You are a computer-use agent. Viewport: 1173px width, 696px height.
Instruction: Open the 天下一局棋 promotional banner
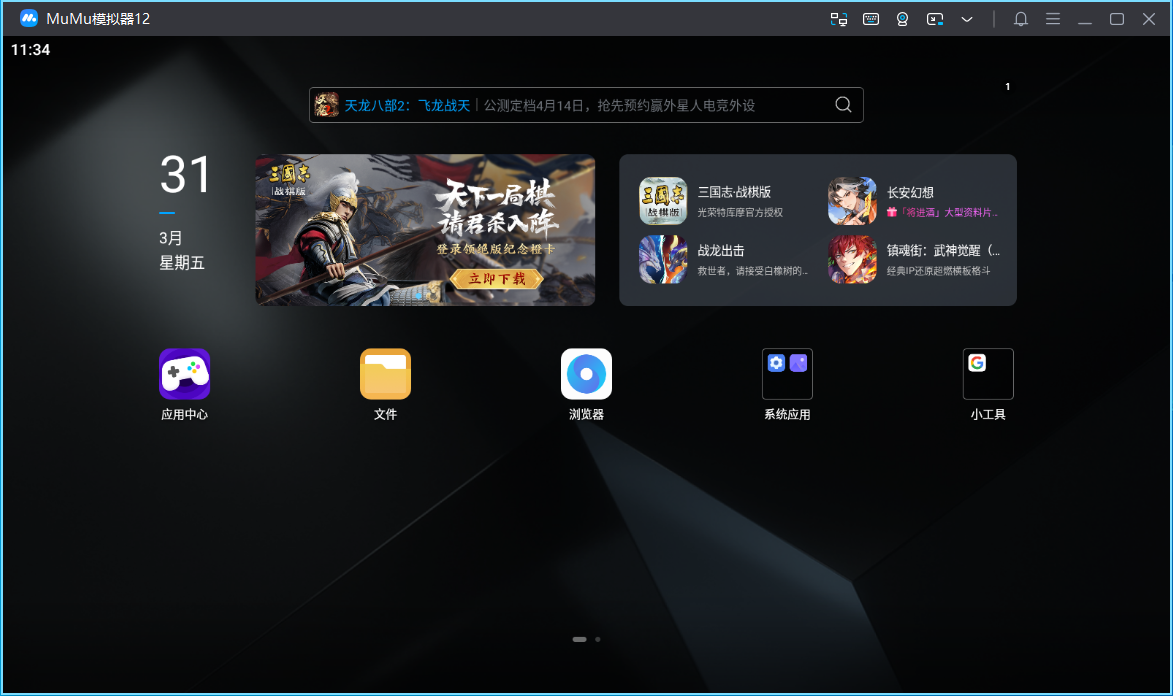pos(425,230)
